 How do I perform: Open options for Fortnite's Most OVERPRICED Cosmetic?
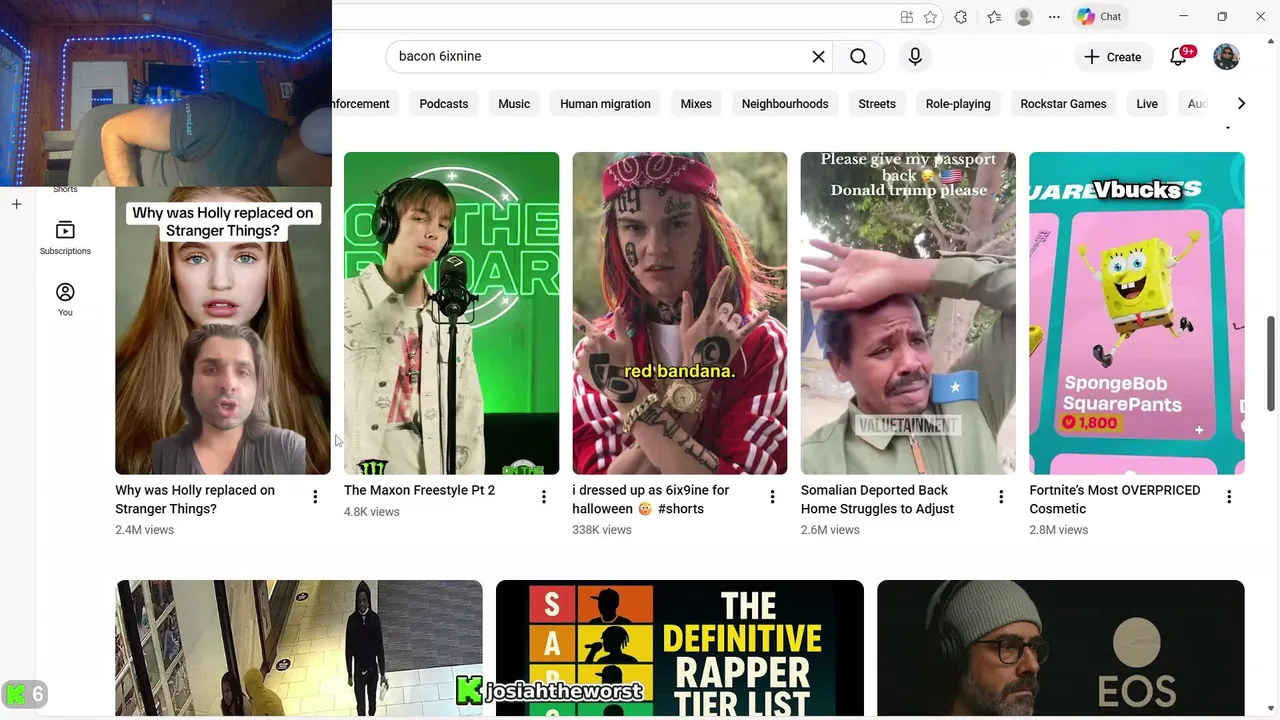point(1229,497)
